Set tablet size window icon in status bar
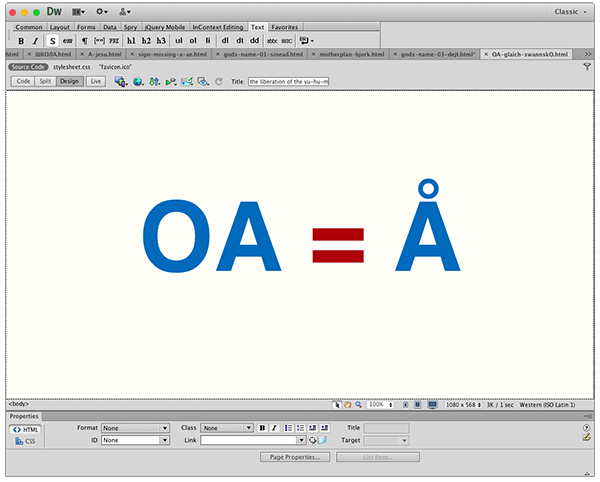The height and width of the screenshot is (482, 600). [x=417, y=405]
